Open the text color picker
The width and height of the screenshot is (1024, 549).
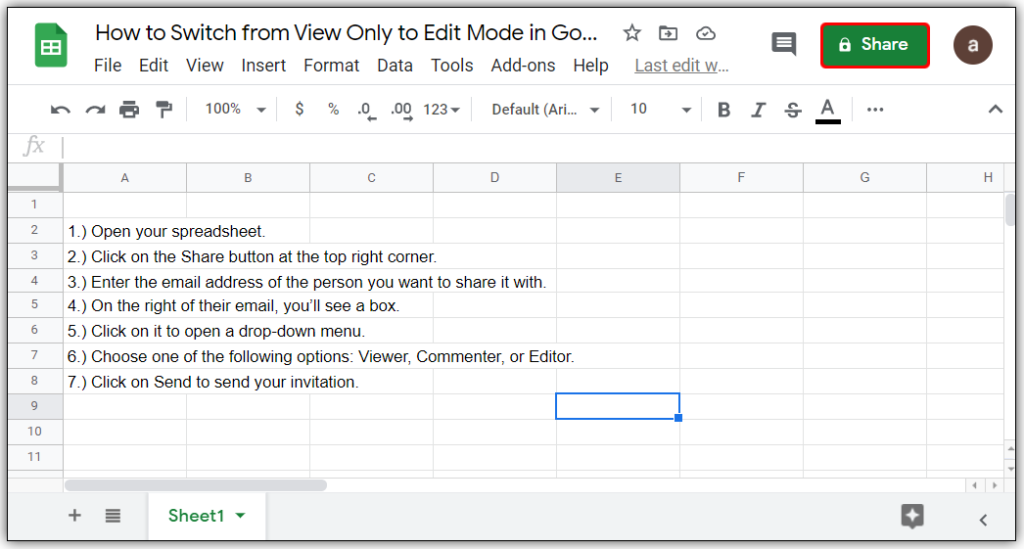point(827,110)
